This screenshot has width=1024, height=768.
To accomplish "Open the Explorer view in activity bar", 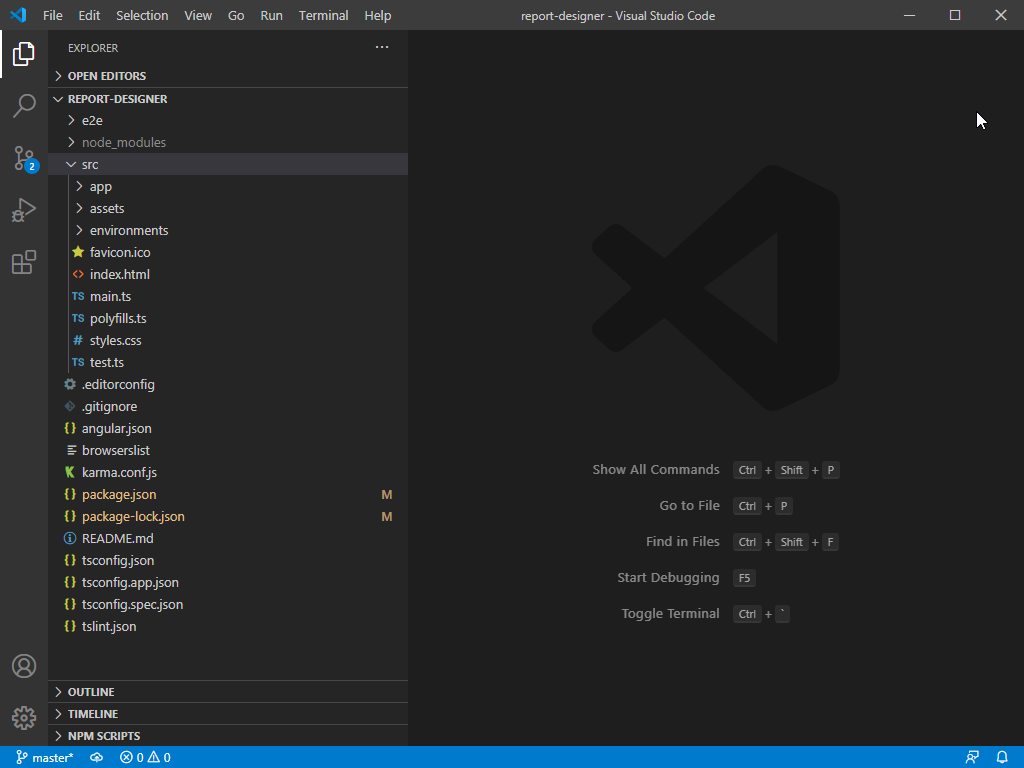I will pyautogui.click(x=24, y=54).
